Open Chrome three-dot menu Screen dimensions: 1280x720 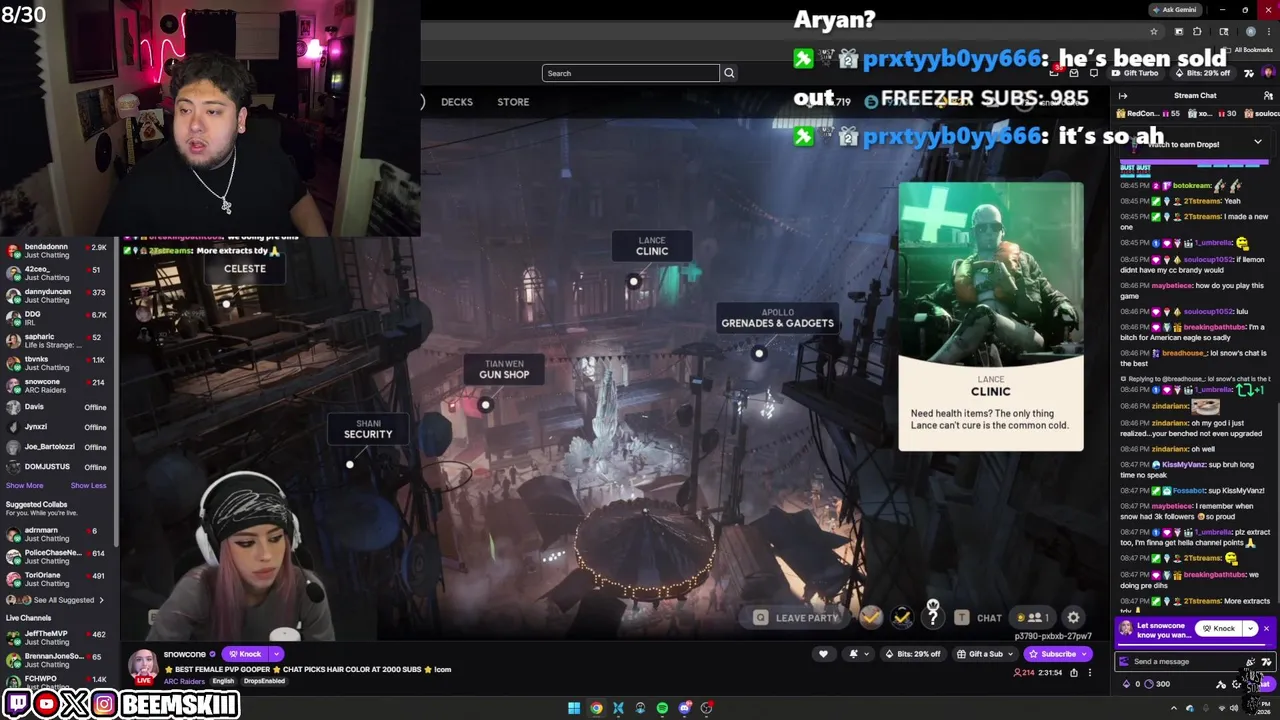tap(1269, 32)
